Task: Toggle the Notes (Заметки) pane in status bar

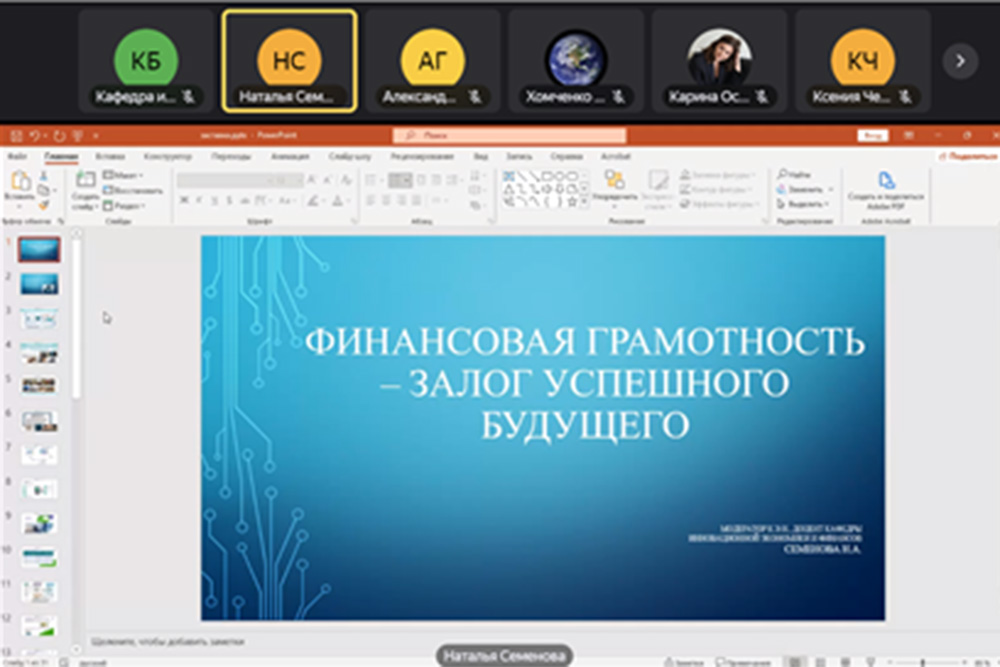Action: [688, 661]
